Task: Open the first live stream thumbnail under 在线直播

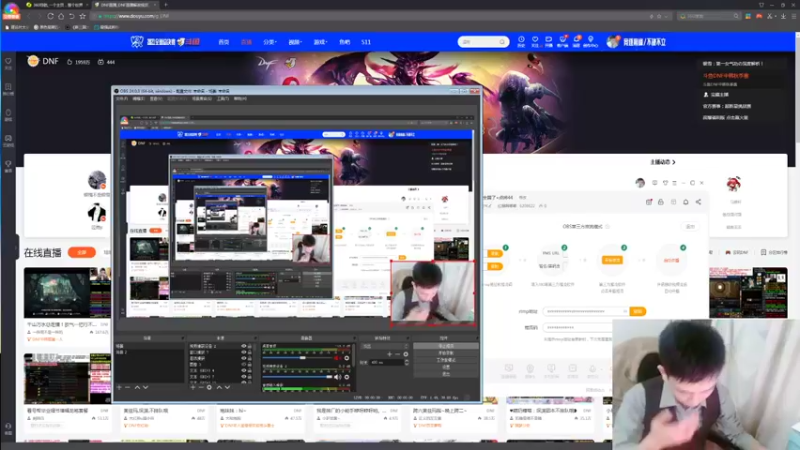Action: tap(67, 293)
